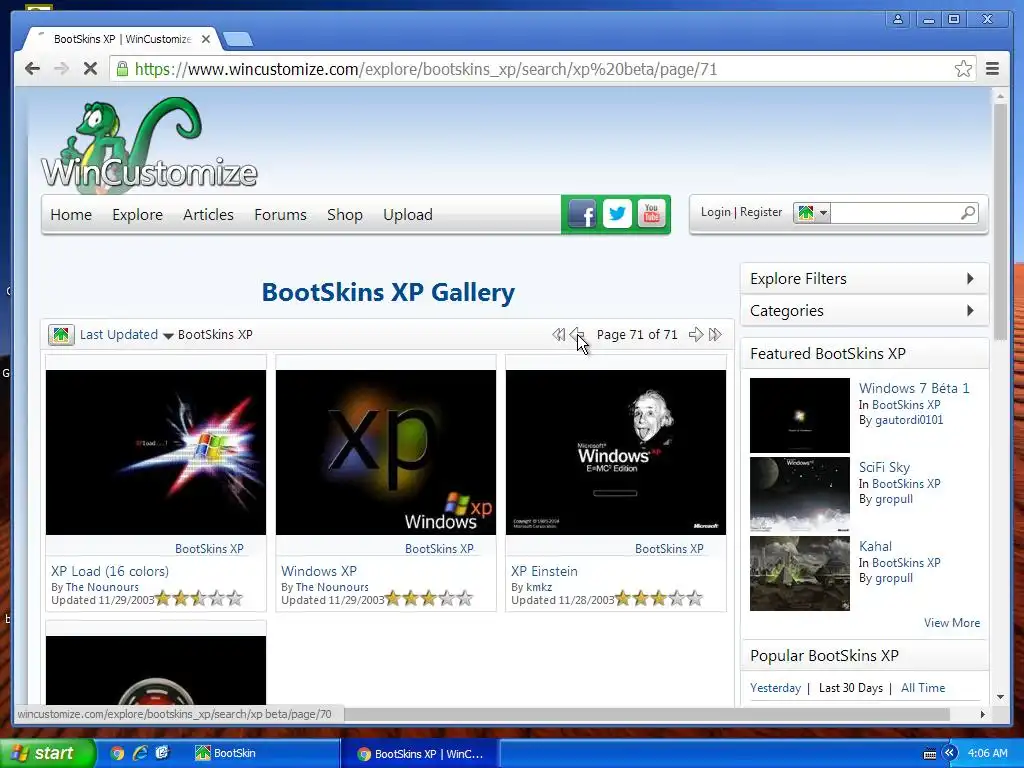Click the vertical page scrollbar thumb
Image resolution: width=1024 pixels, height=768 pixels.
[1000, 222]
